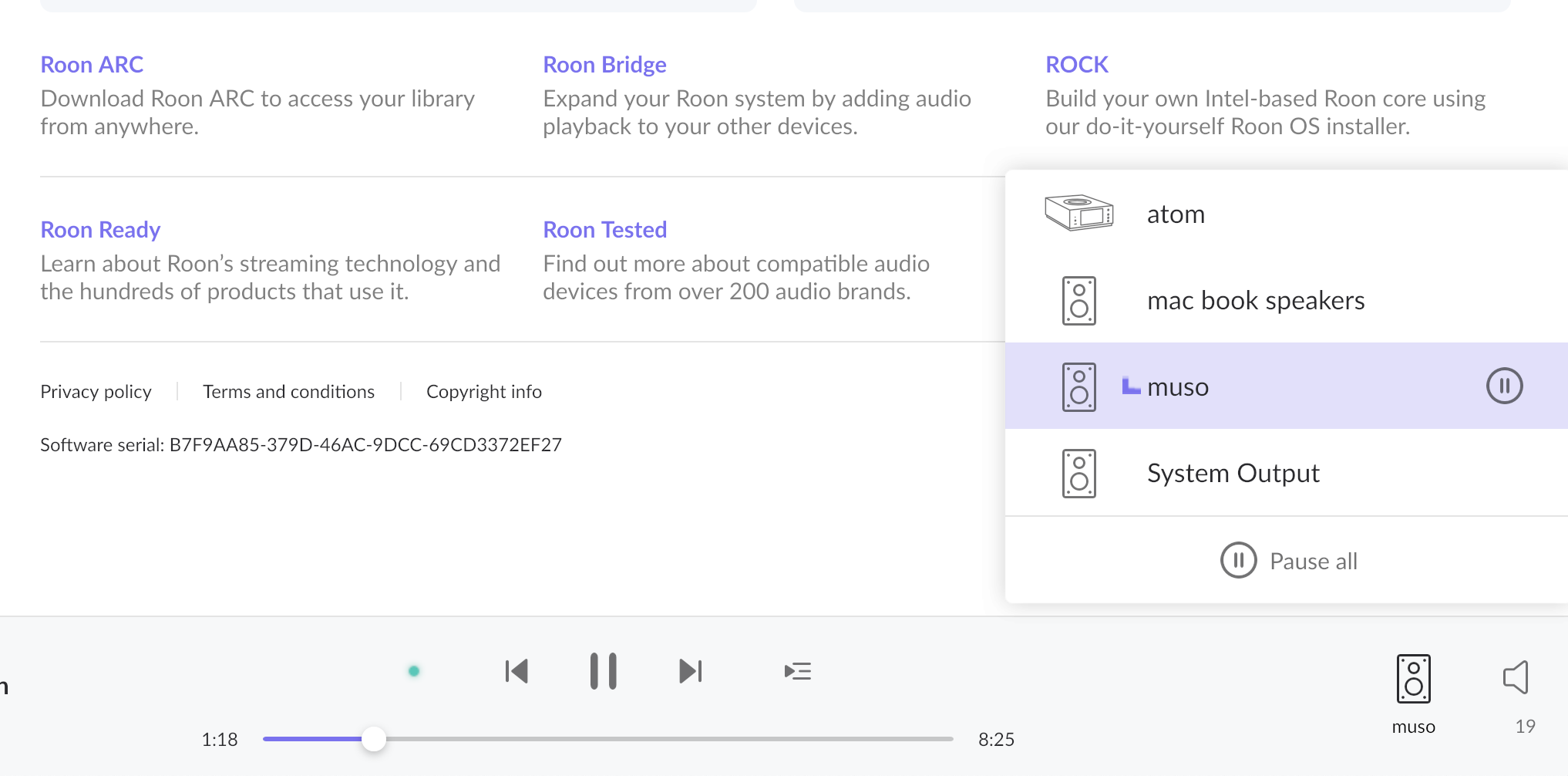Open Copyright info

click(484, 392)
